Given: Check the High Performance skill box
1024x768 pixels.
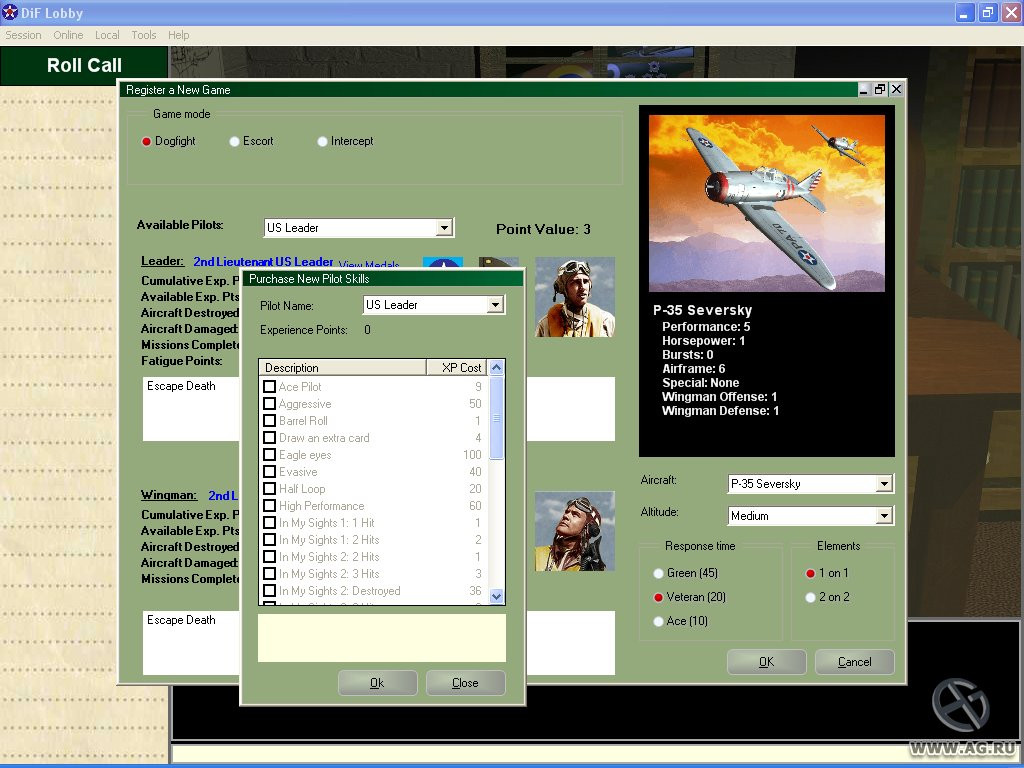Looking at the screenshot, I should pos(269,505).
